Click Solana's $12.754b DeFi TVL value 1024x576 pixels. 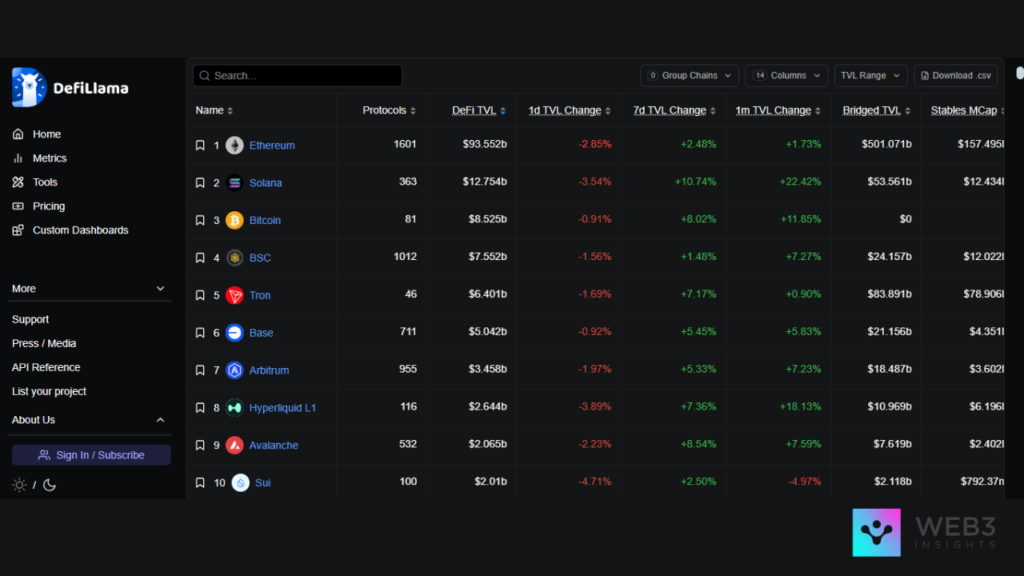pos(485,182)
